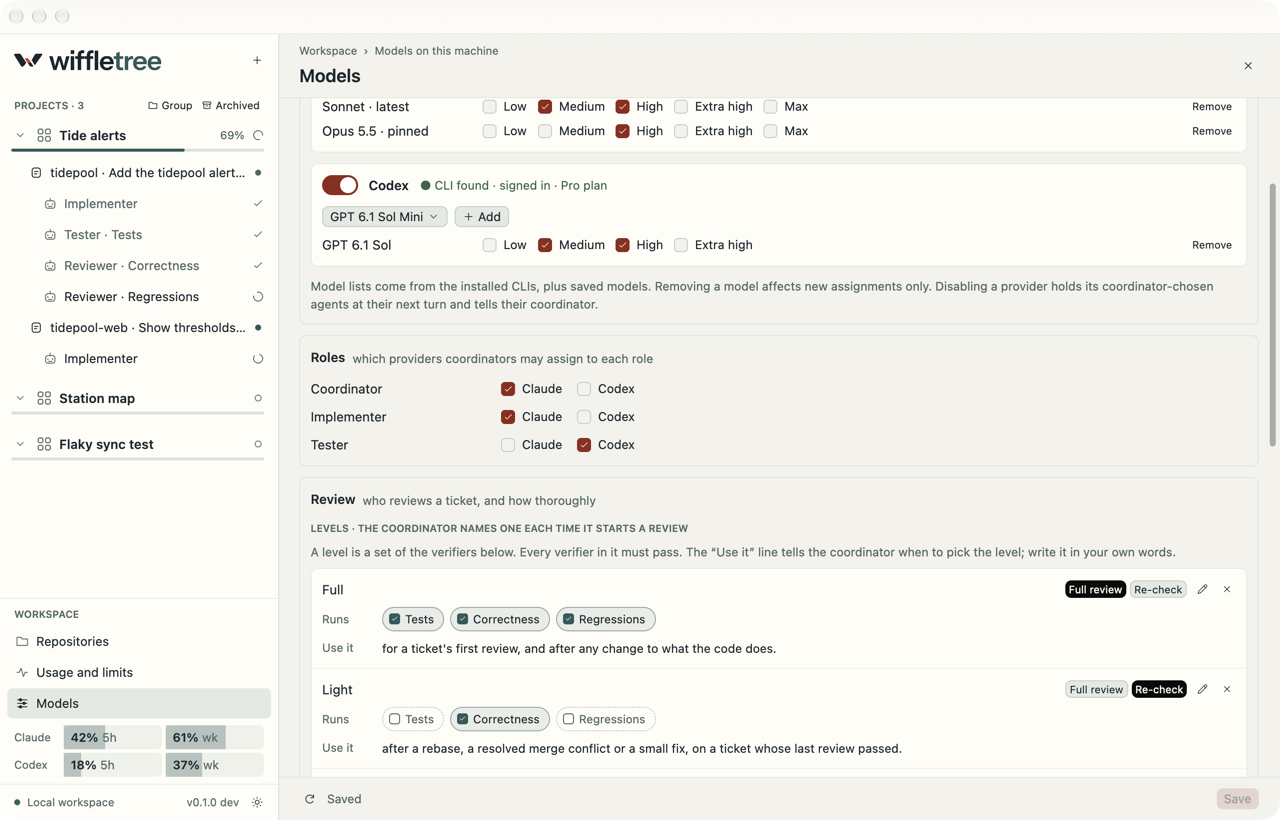Allow Claude for the Tester role
Screen dimensions: 1280x820
coord(508,445)
